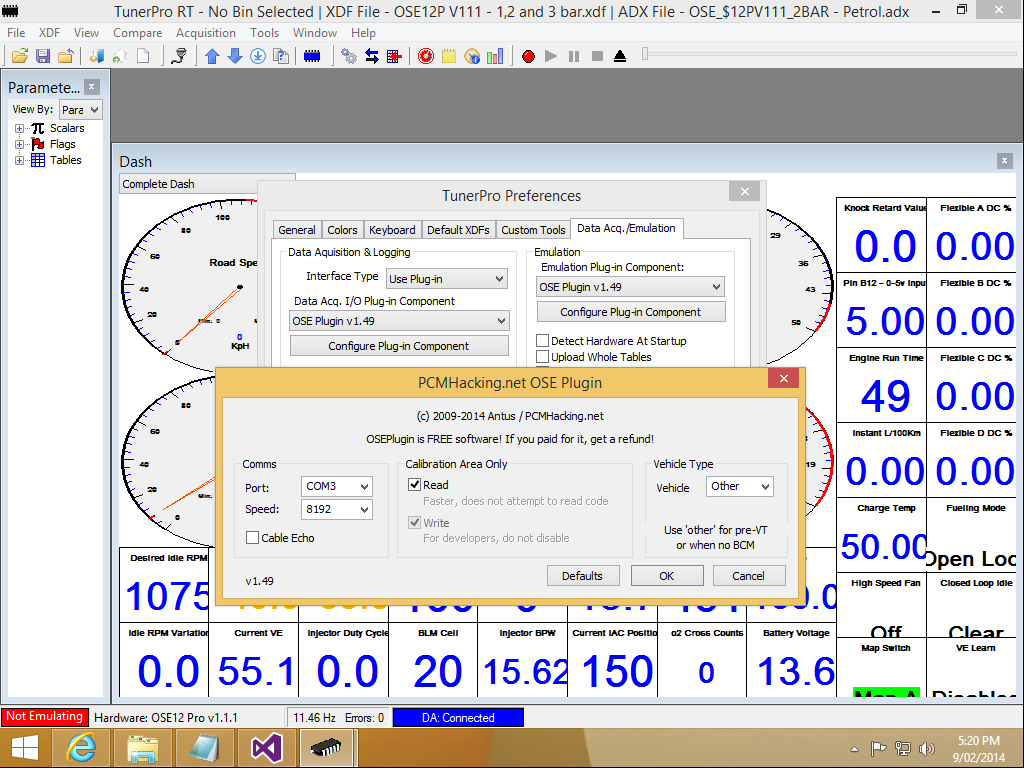Toggle the Cable Echo checkbox
The width and height of the screenshot is (1024, 768).
(252, 537)
